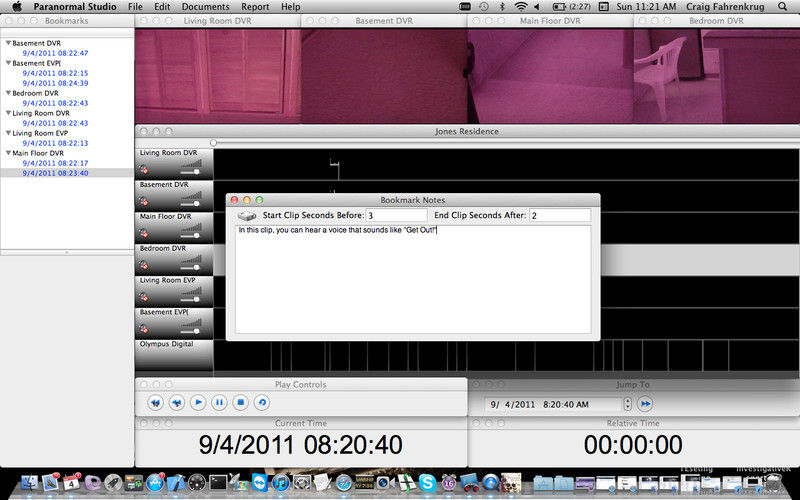Open Spotlight search in the menu bar

point(783,7)
